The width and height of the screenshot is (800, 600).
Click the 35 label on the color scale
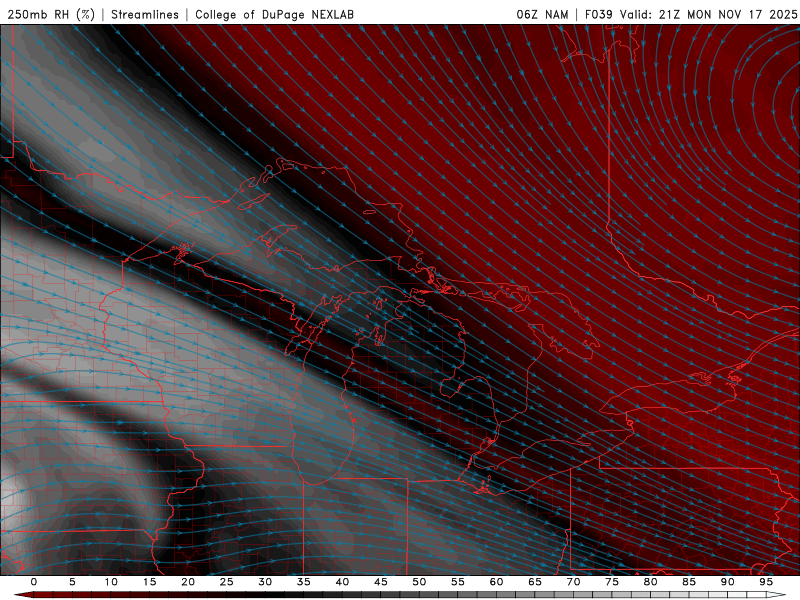304,582
